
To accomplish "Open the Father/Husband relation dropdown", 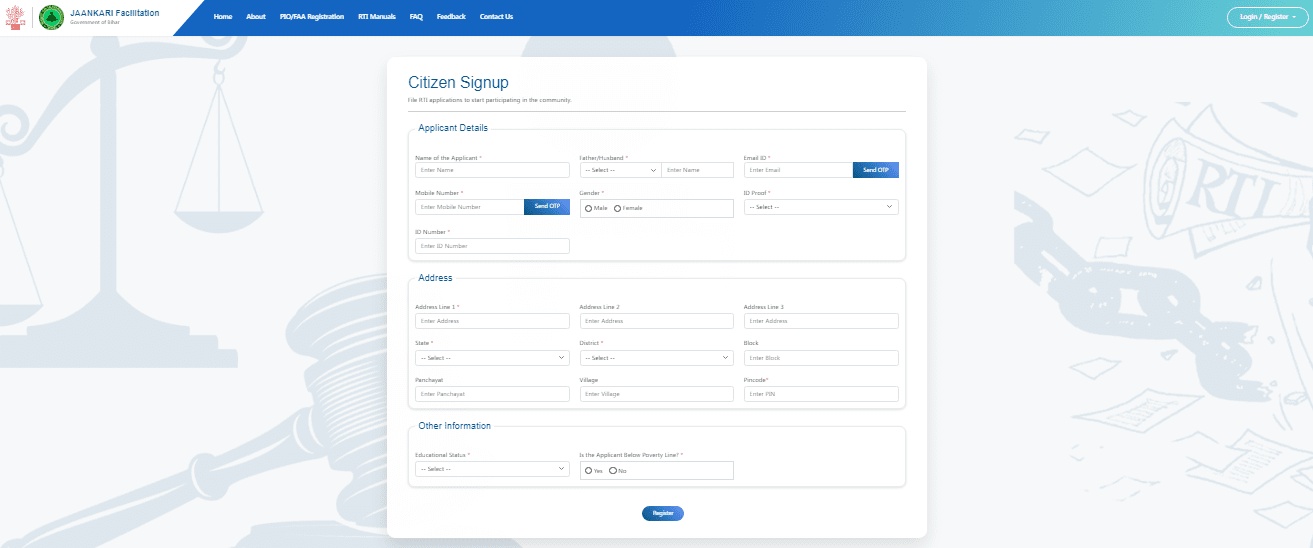I will [x=620, y=170].
